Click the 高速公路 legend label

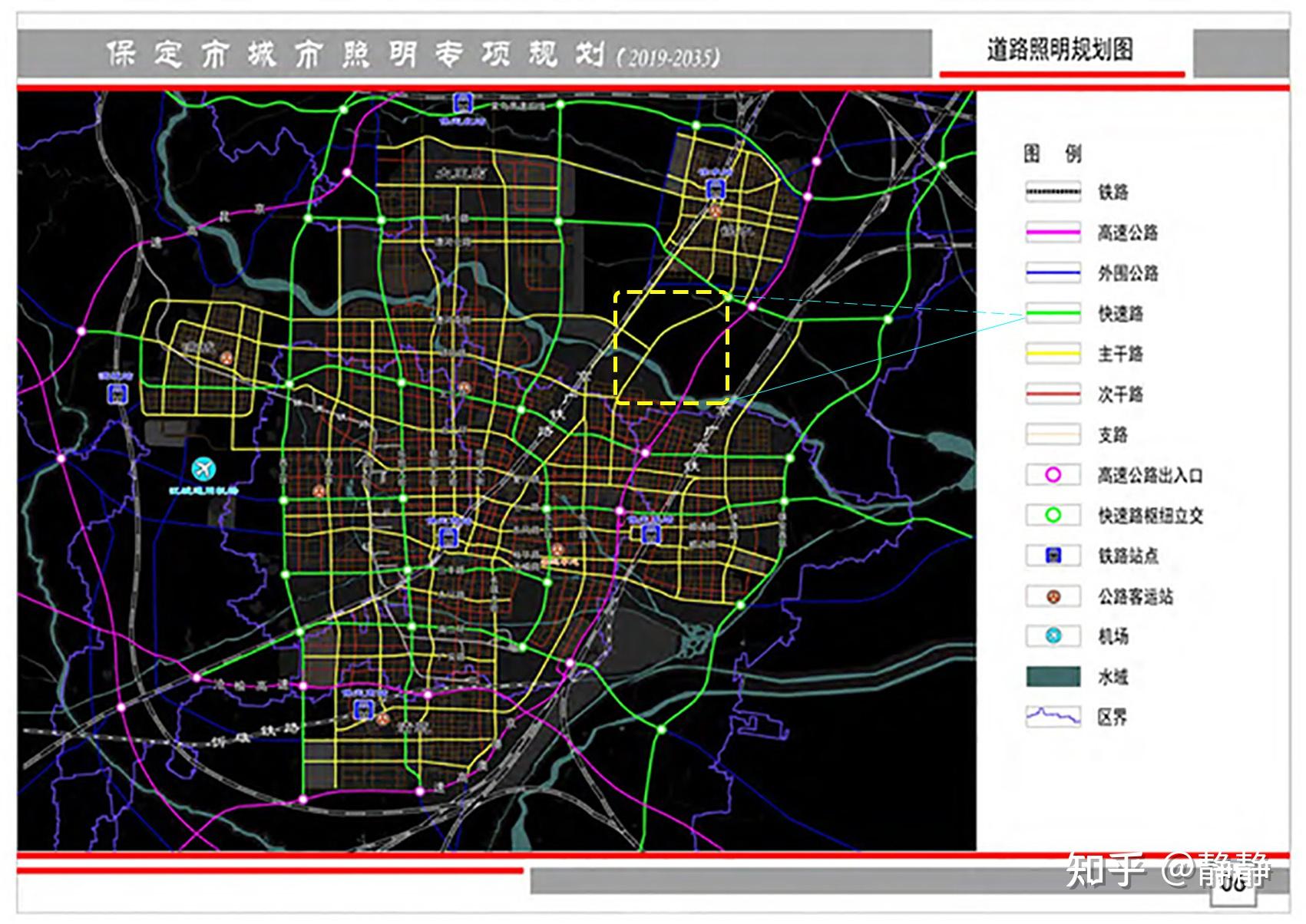[1127, 233]
